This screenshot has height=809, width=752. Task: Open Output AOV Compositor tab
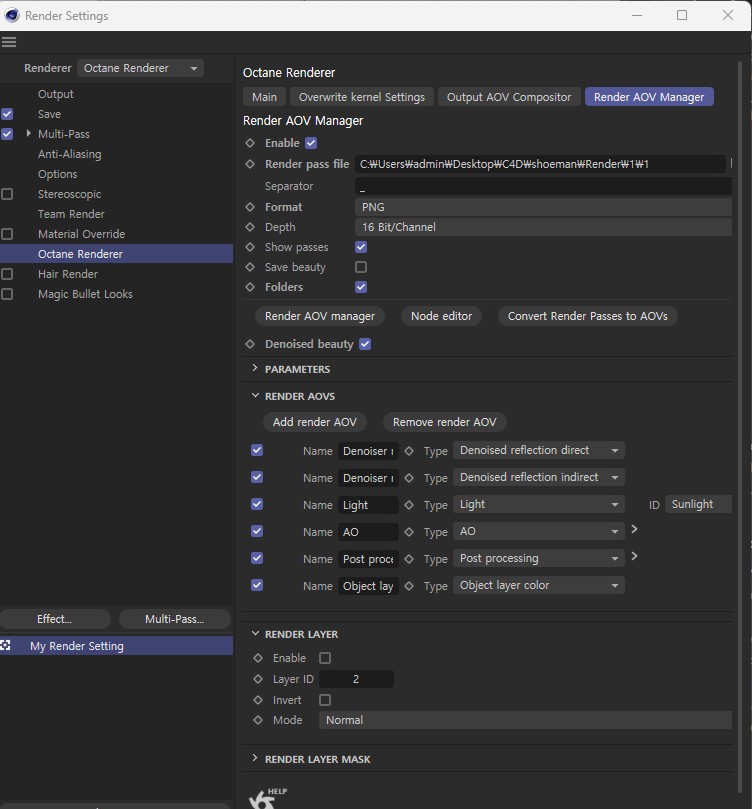[x=509, y=97]
